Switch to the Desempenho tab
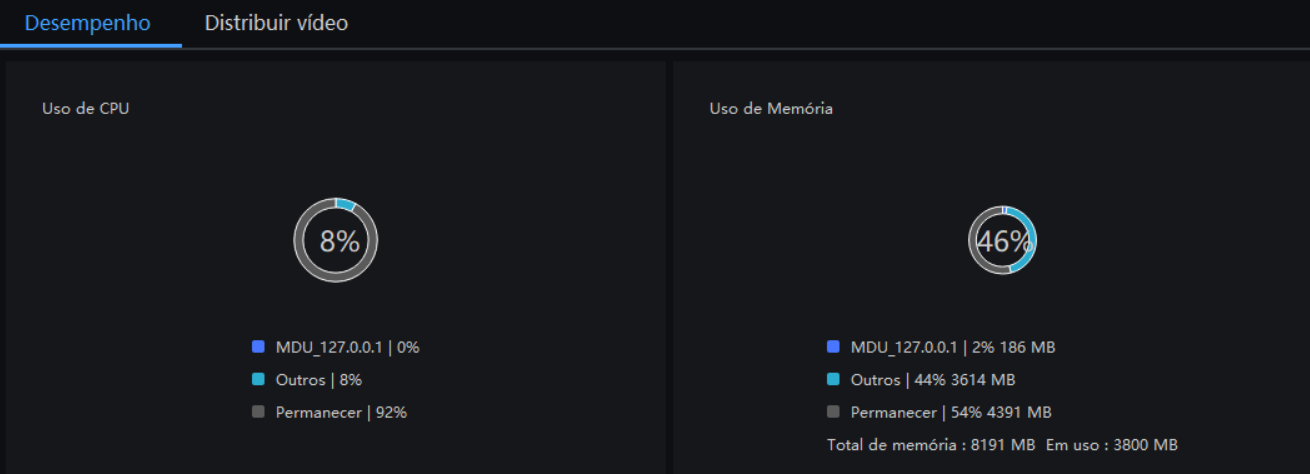1310x474 pixels. click(x=88, y=23)
